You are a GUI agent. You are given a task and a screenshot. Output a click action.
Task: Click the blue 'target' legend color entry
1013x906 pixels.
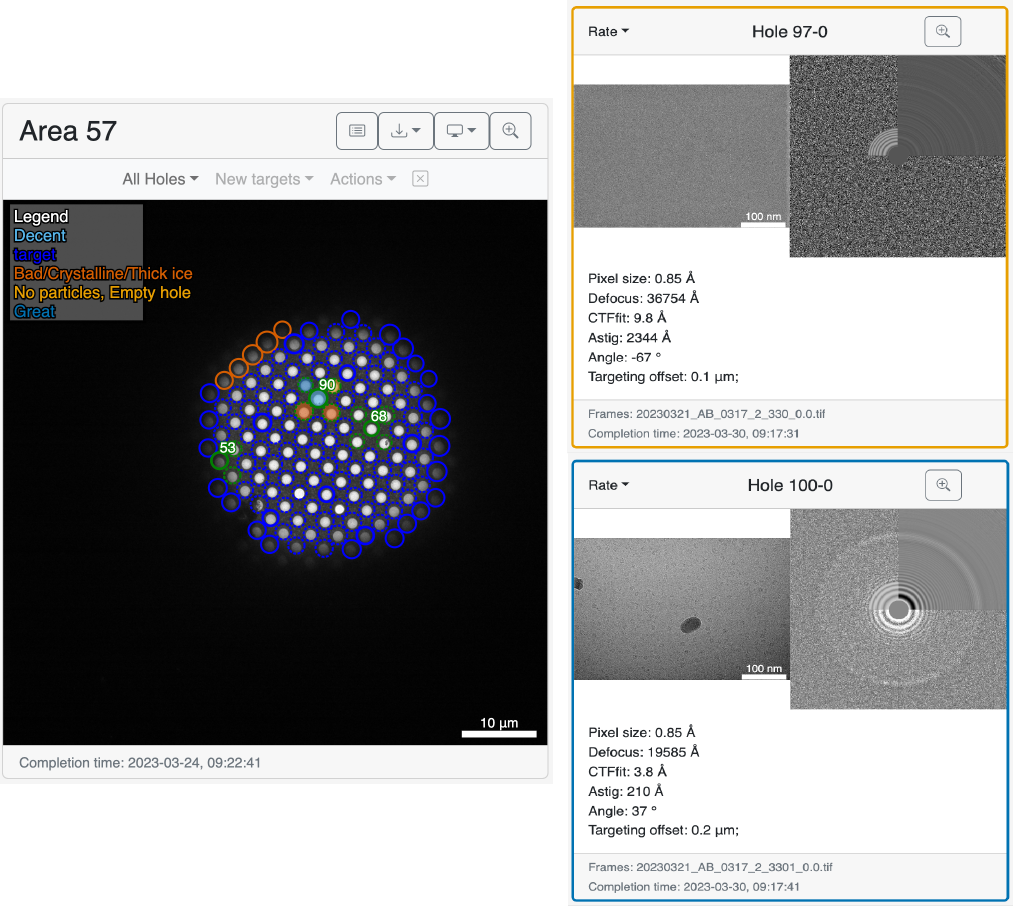pos(34,254)
